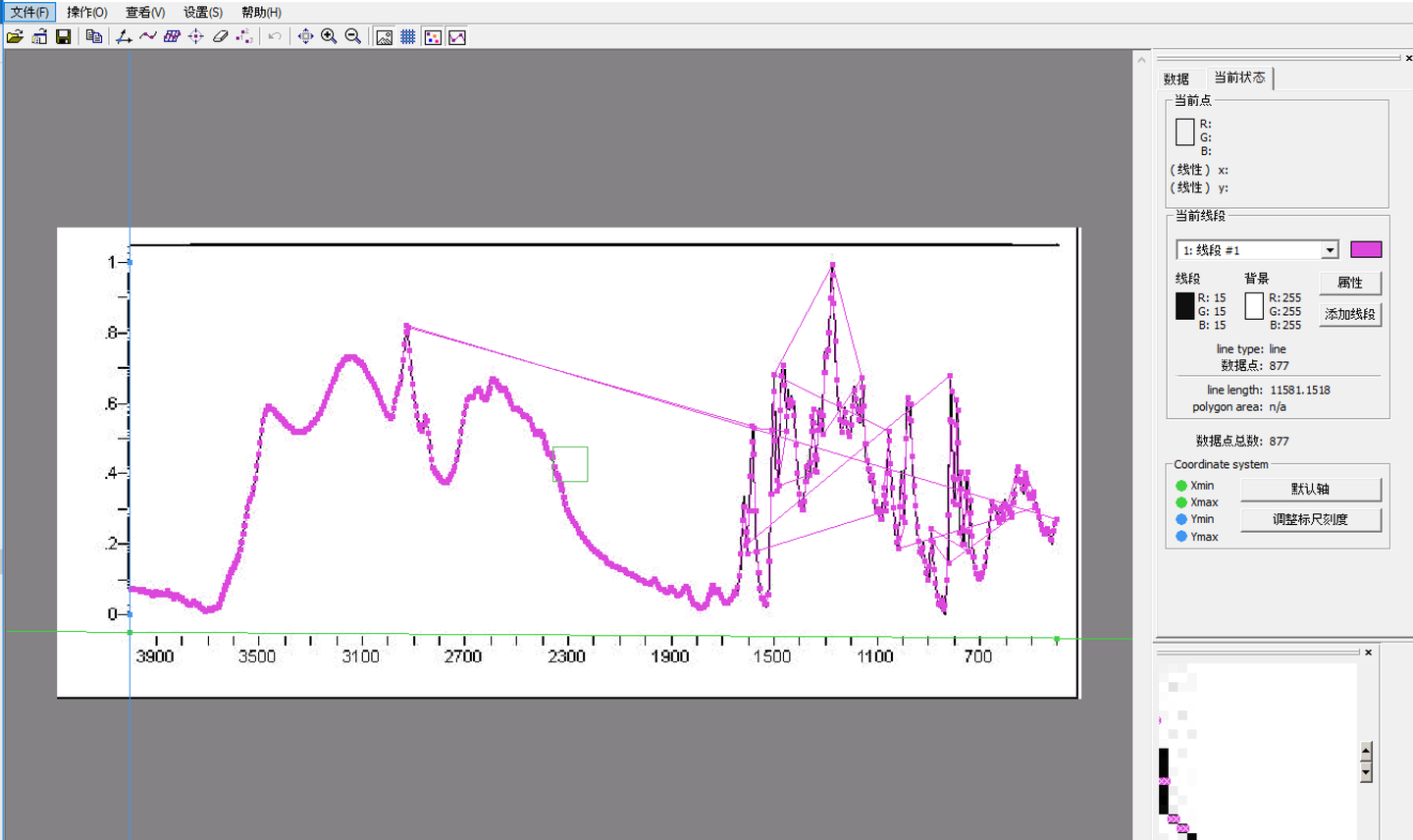
Task: Copy data to clipboard using toolbar icon
Action: pos(94,37)
